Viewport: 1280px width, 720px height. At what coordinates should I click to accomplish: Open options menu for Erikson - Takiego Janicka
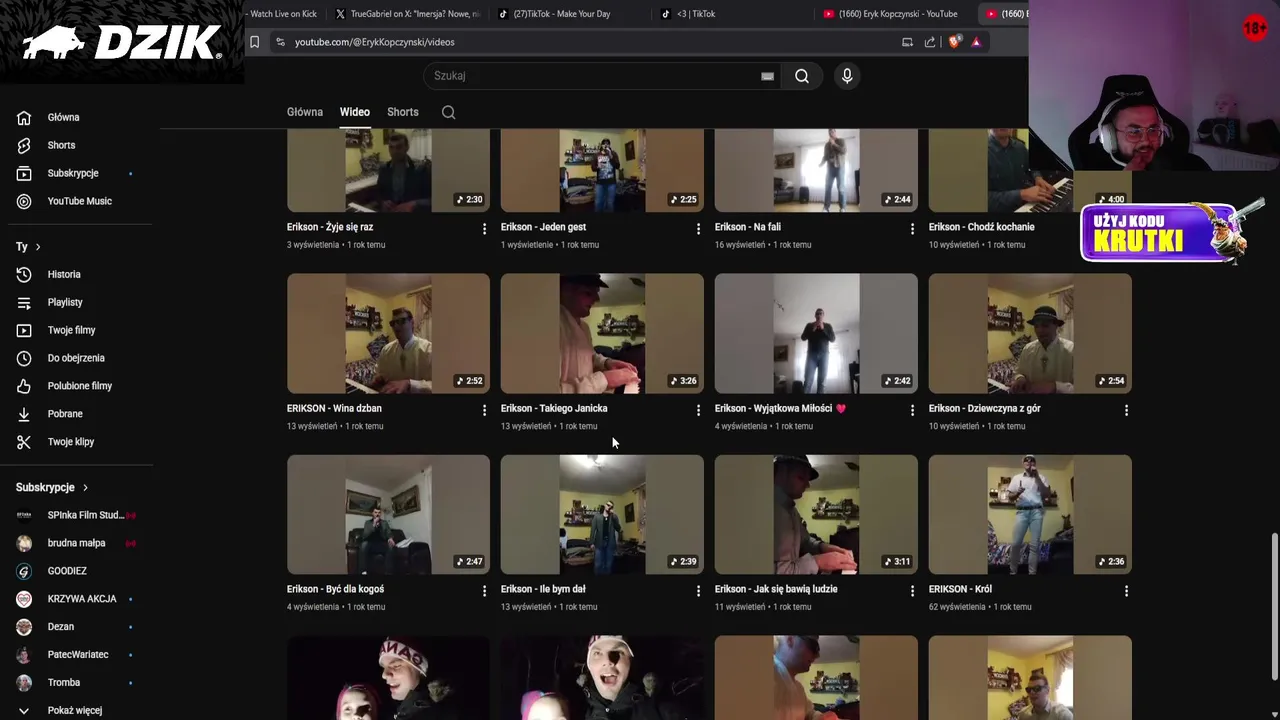click(x=698, y=410)
